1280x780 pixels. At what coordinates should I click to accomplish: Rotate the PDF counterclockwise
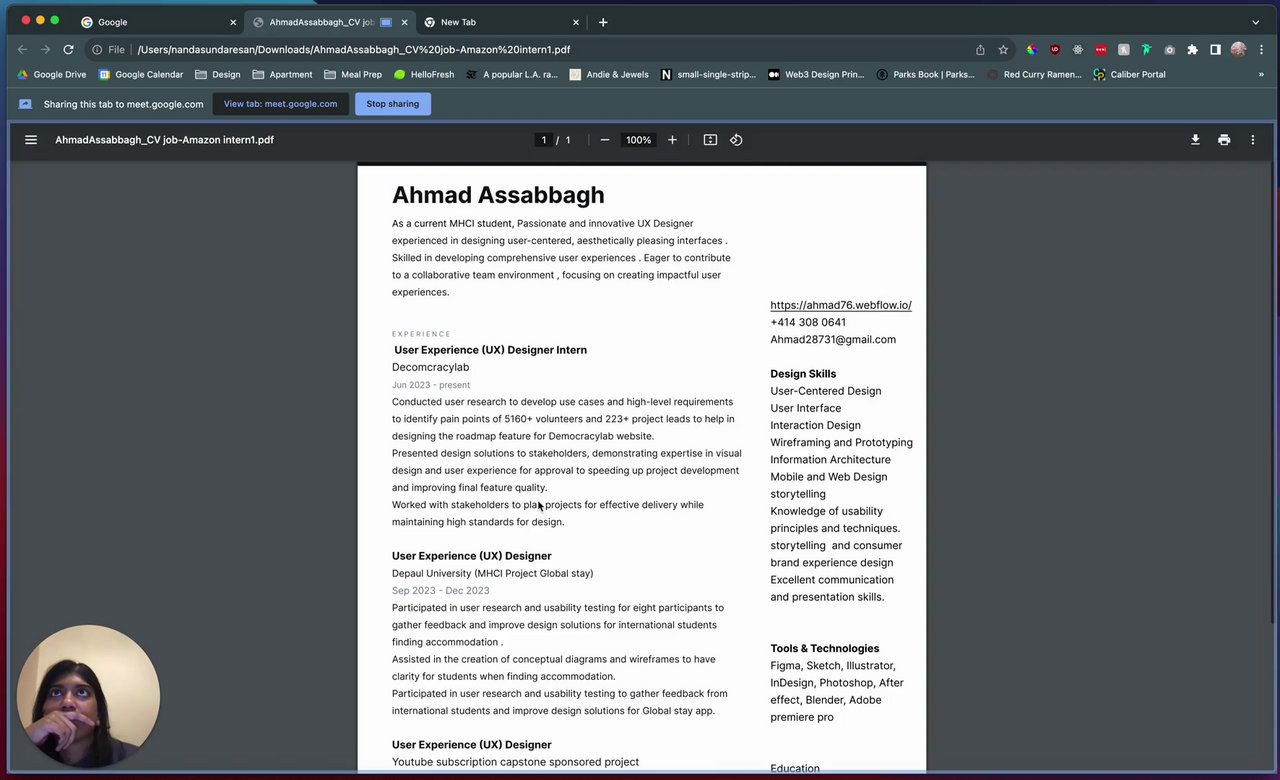coord(736,140)
